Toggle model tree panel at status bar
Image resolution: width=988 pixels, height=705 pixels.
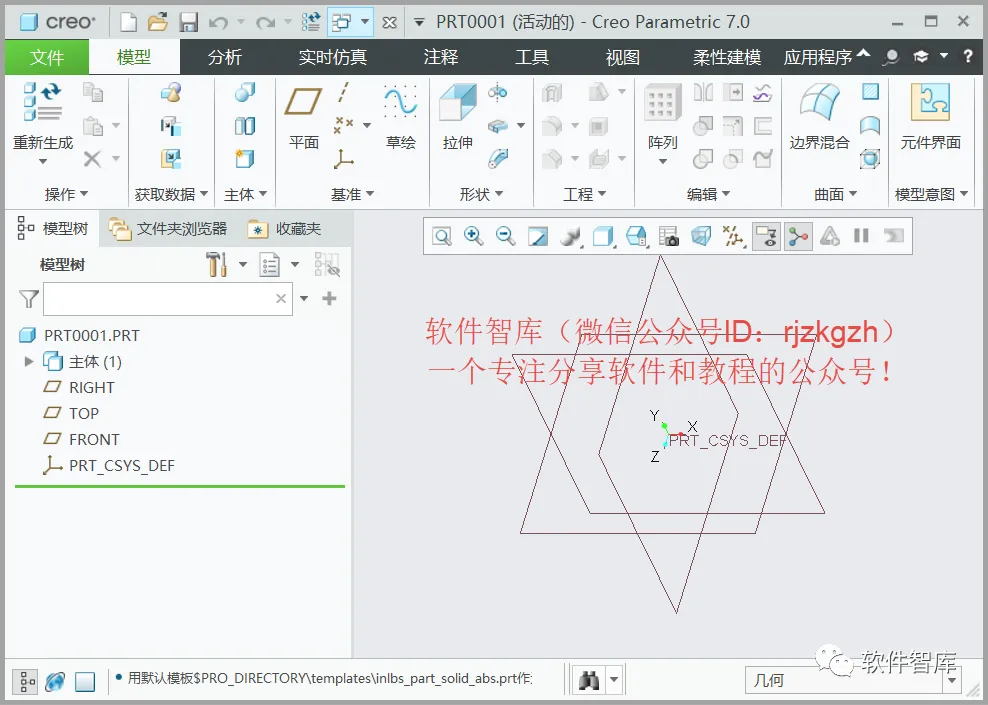[x=25, y=681]
